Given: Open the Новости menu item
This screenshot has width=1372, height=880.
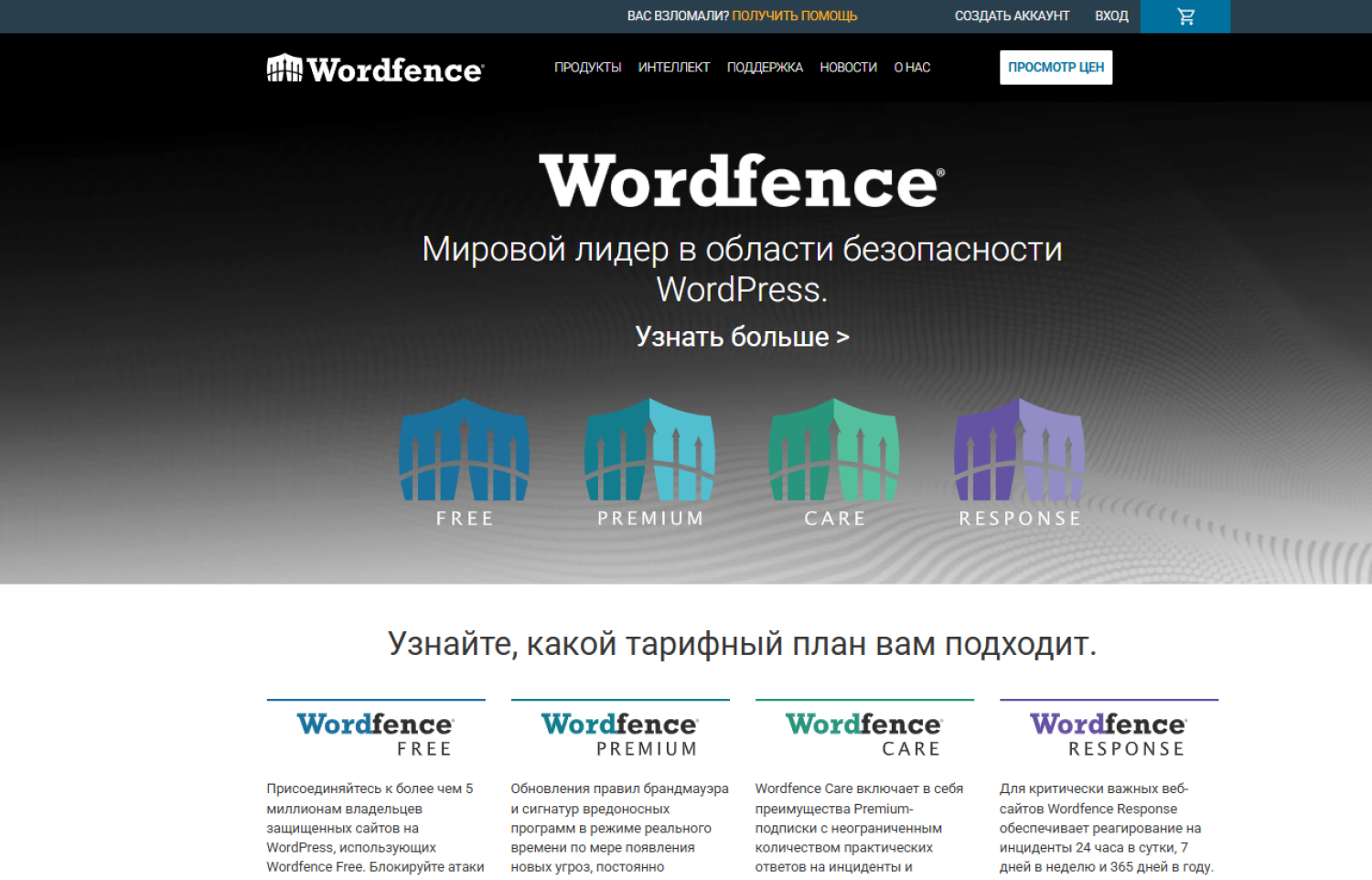Looking at the screenshot, I should click(848, 68).
